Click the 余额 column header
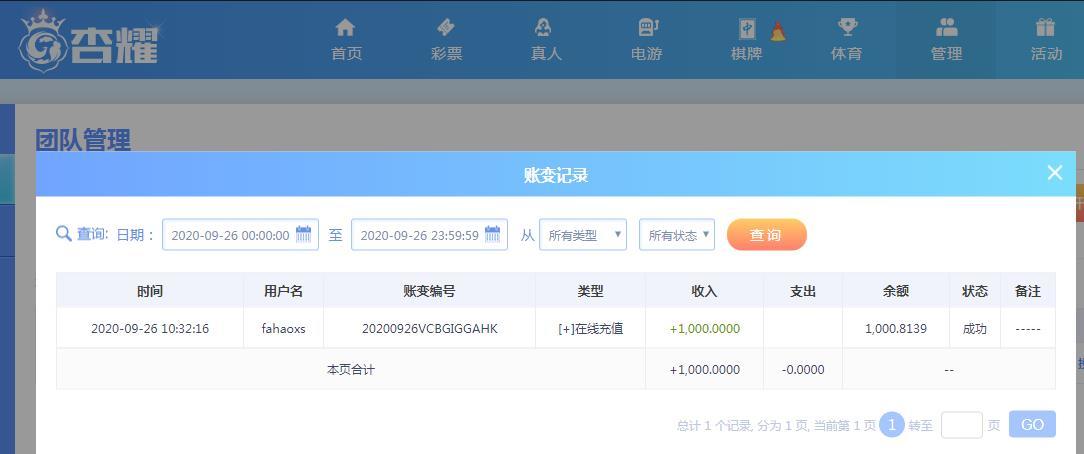 [896, 291]
